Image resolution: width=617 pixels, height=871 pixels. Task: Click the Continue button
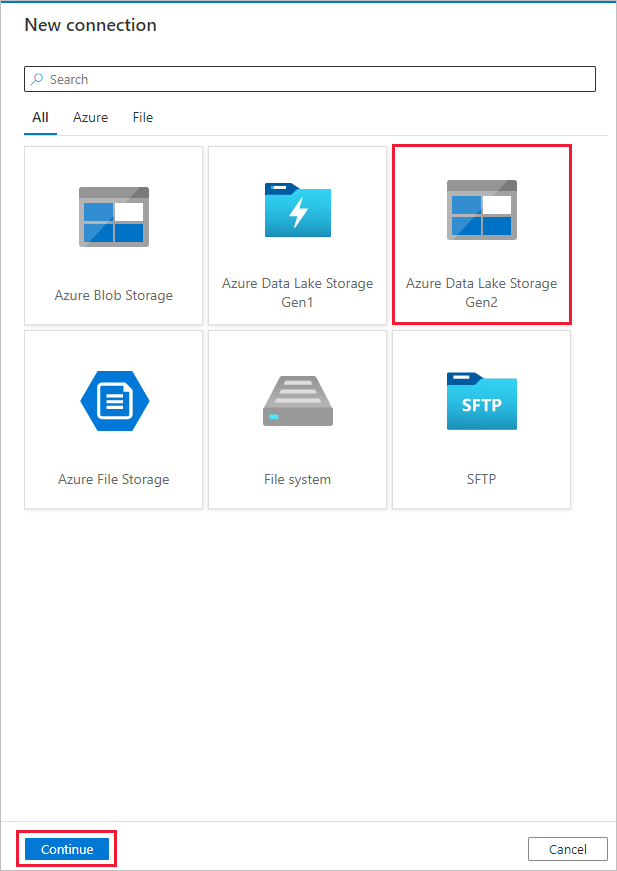pyautogui.click(x=67, y=849)
